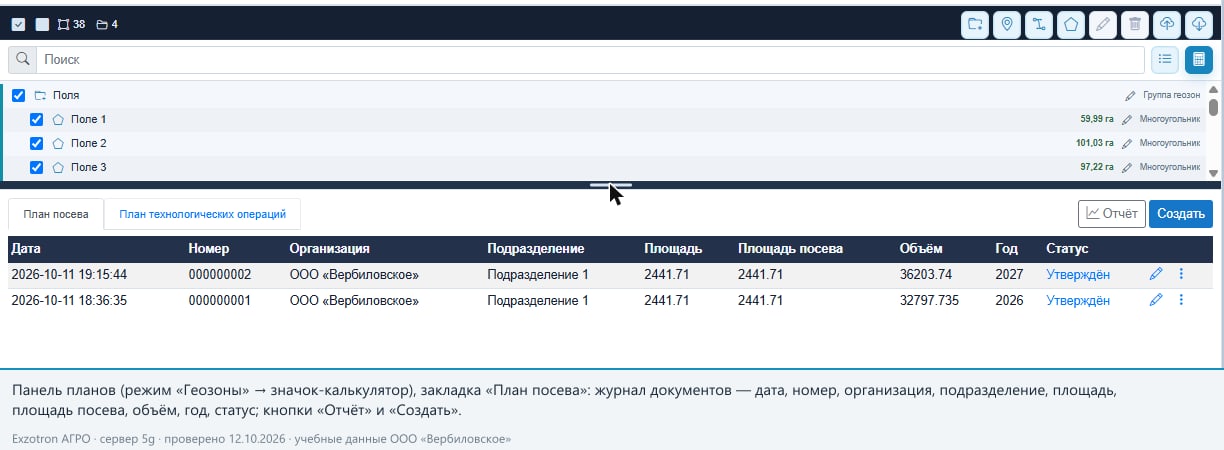This screenshot has height=450, width=1224.
Task: Sort by the Объём column header
Action: point(921,249)
